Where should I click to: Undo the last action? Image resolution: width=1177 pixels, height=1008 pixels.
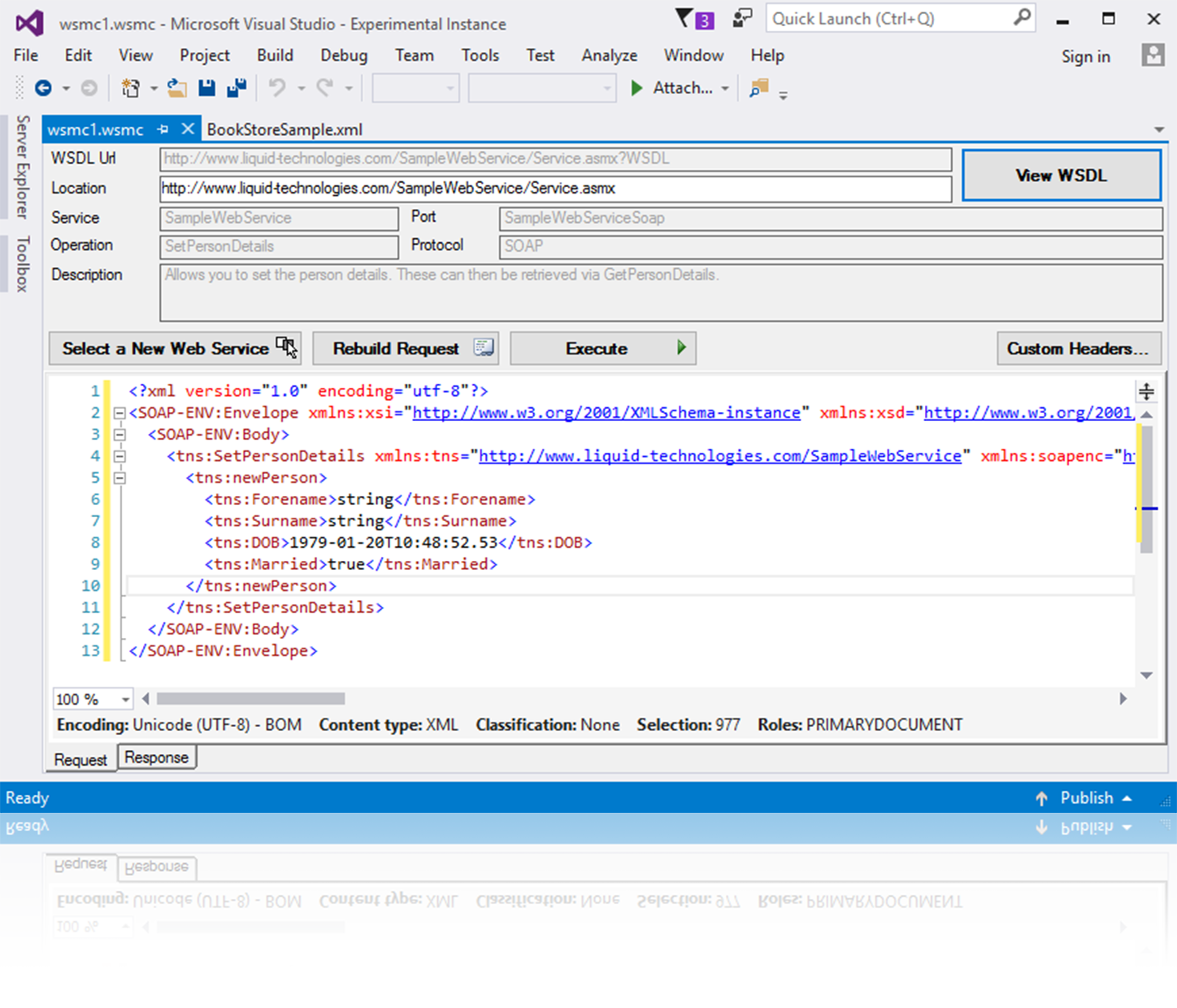tap(277, 88)
